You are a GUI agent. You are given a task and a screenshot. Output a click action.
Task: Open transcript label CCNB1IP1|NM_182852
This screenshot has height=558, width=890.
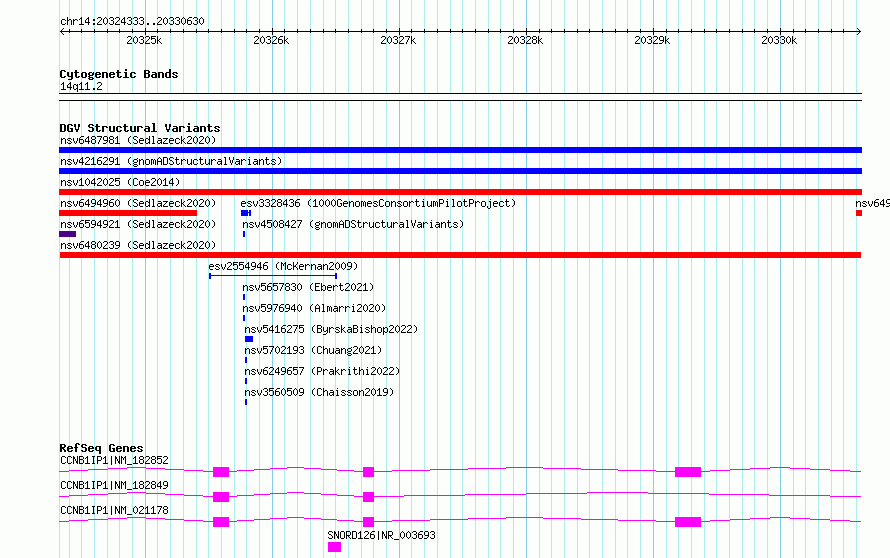point(114,460)
